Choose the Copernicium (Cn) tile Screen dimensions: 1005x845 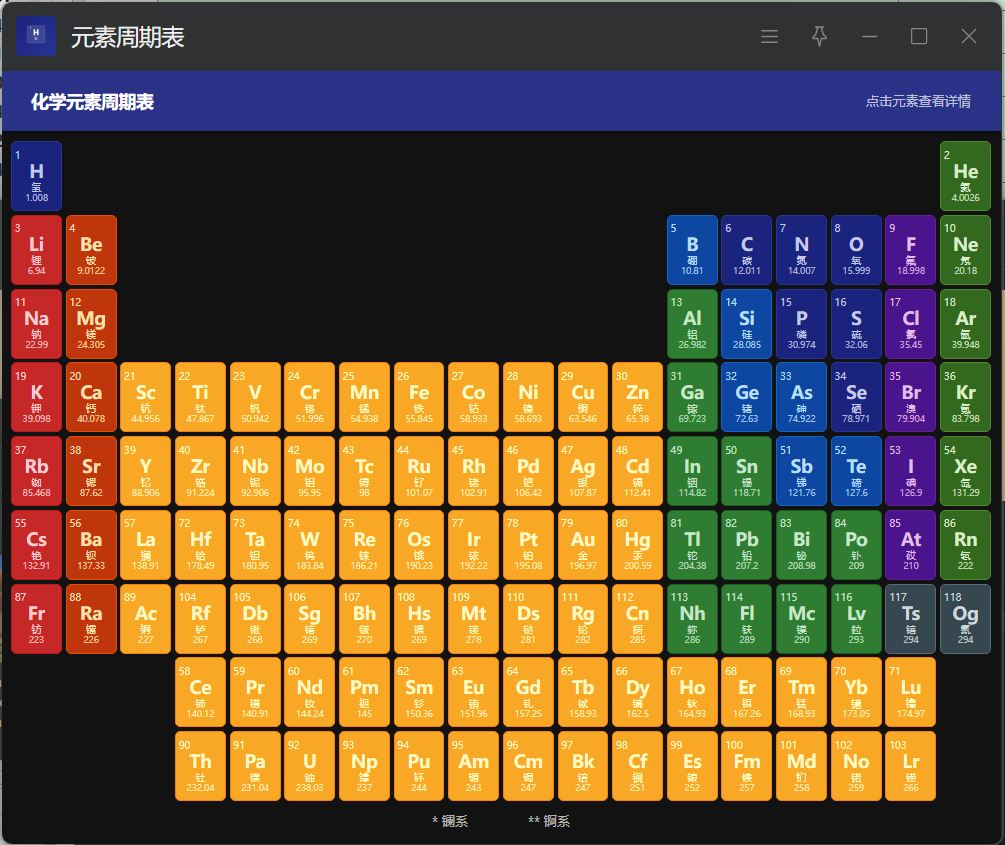click(637, 619)
